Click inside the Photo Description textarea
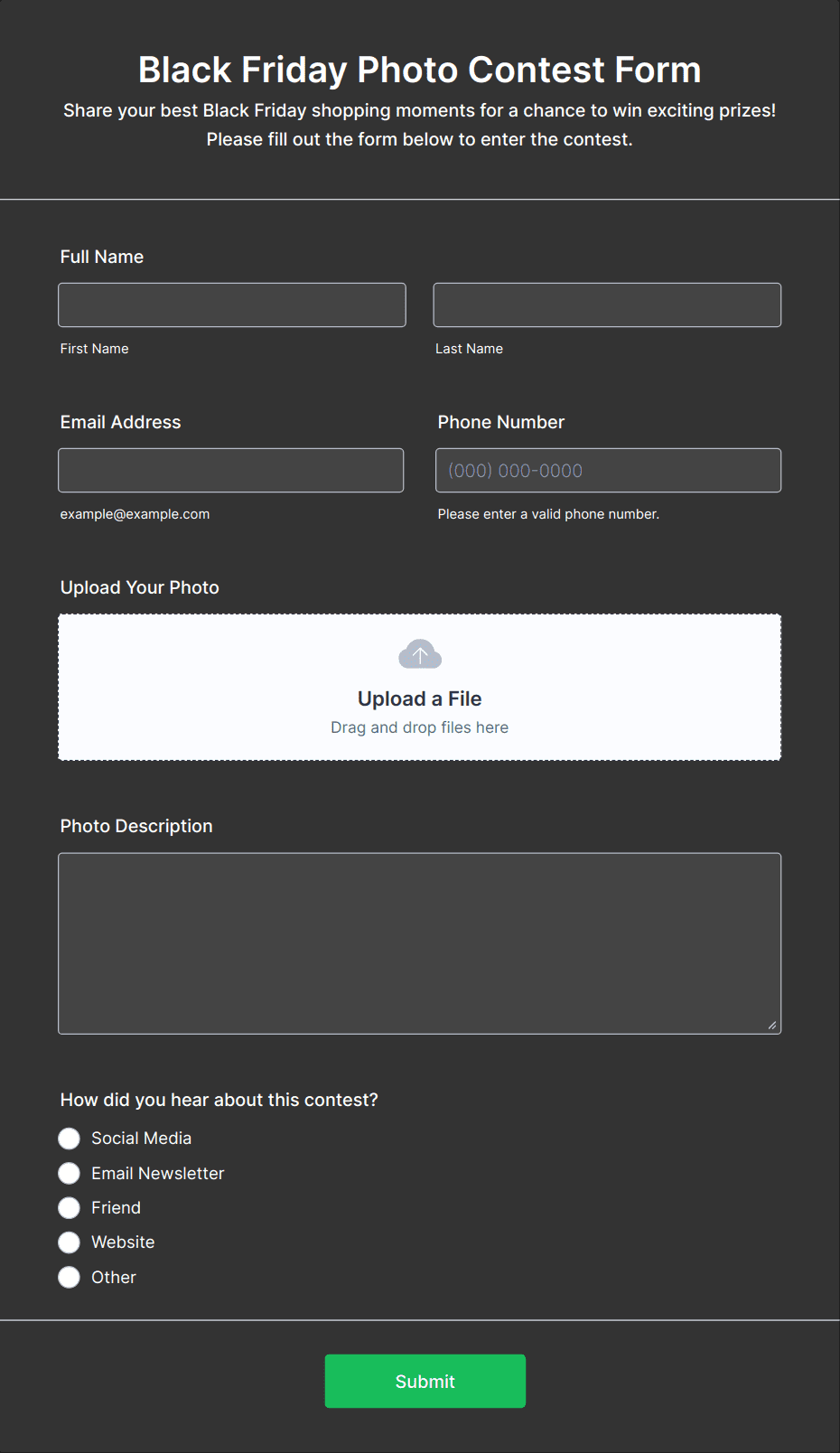The image size is (840, 1453). (x=420, y=943)
